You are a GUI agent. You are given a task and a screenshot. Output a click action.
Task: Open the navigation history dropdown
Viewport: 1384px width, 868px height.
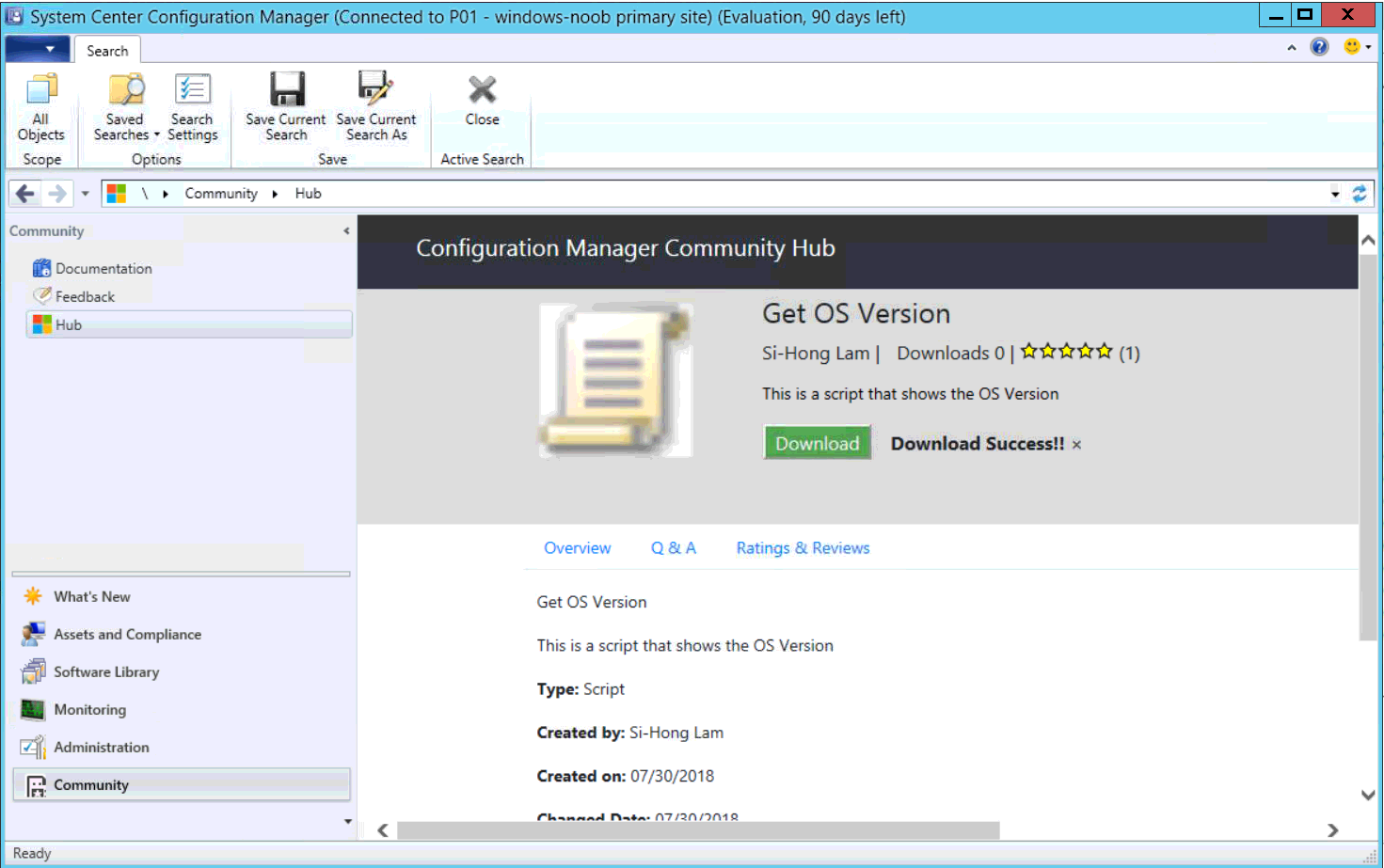coord(85,194)
